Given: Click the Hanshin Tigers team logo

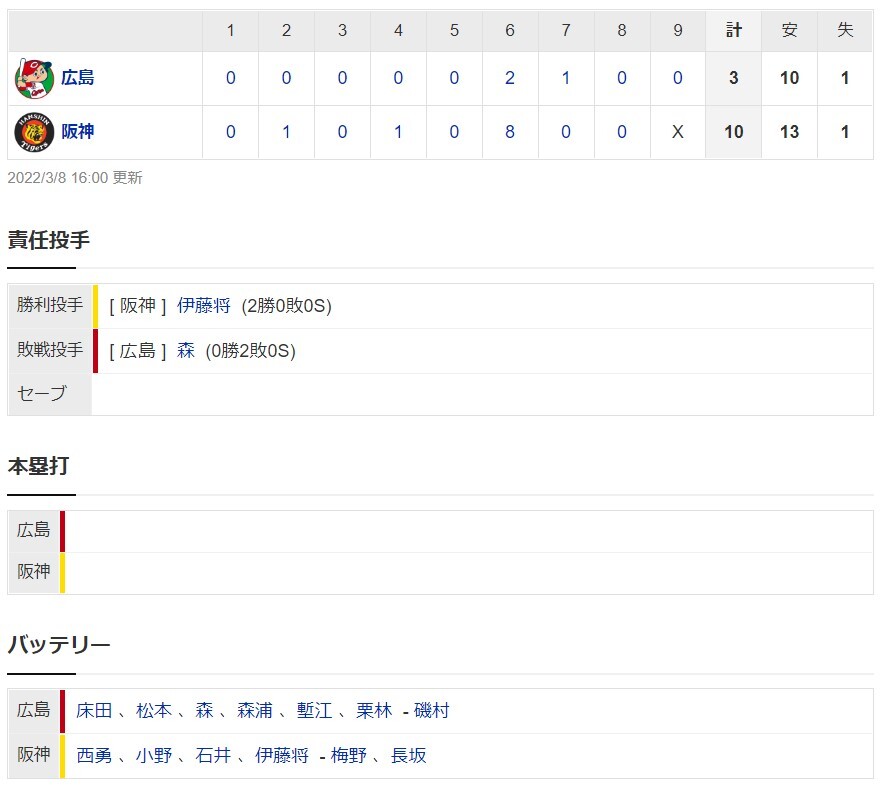Looking at the screenshot, I should point(34,132).
